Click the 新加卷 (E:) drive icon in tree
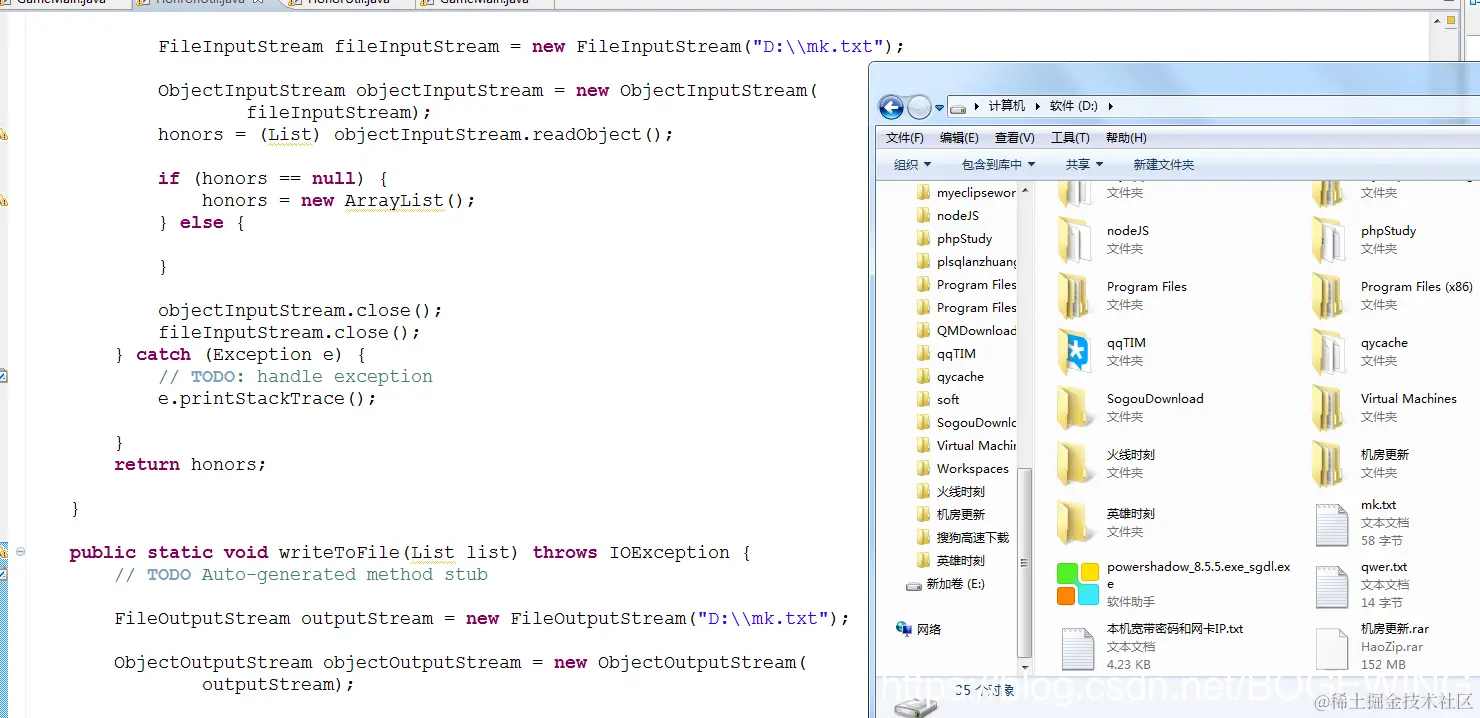The width and height of the screenshot is (1480, 718). pyautogui.click(x=914, y=584)
